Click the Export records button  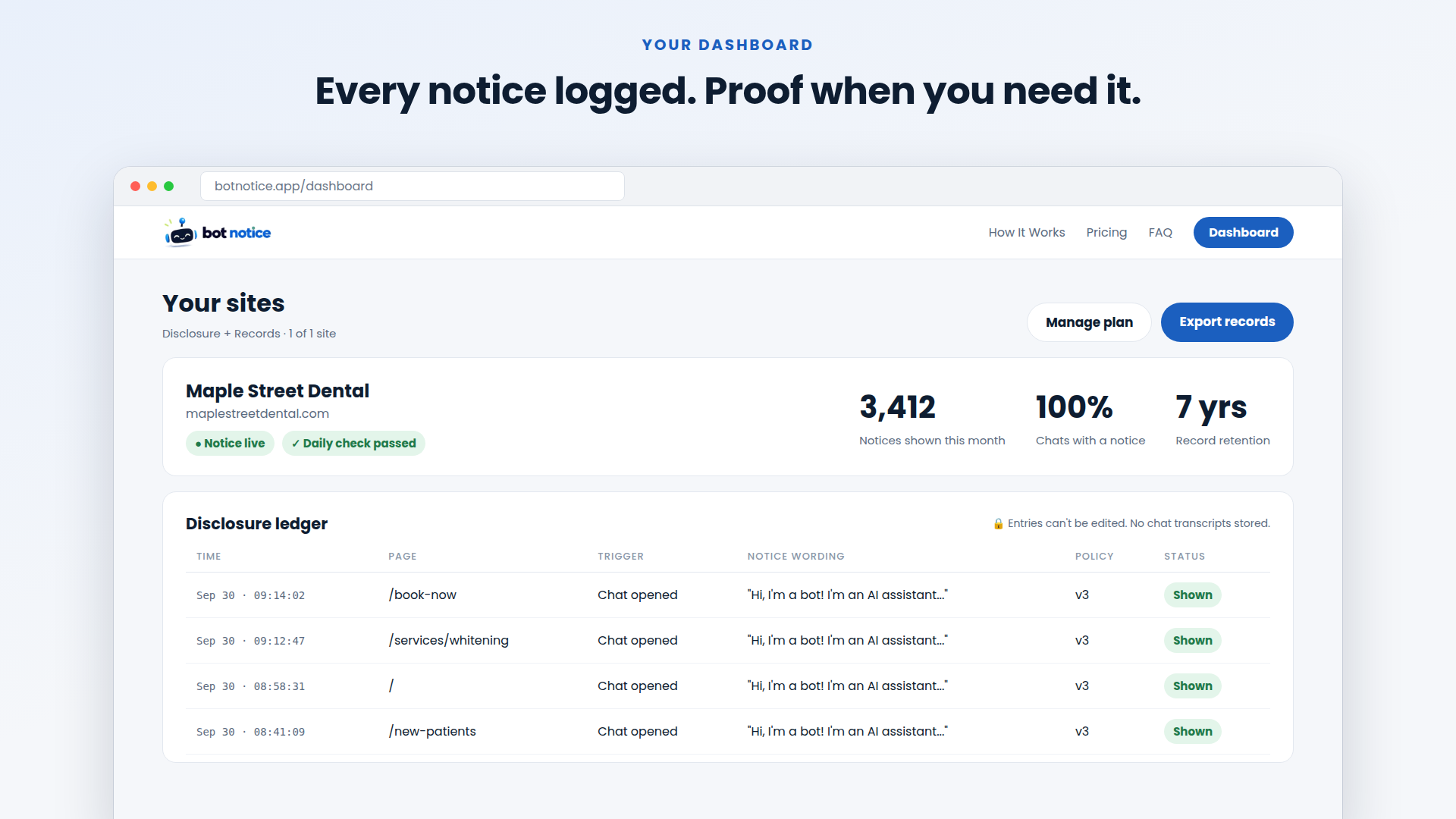tap(1227, 322)
